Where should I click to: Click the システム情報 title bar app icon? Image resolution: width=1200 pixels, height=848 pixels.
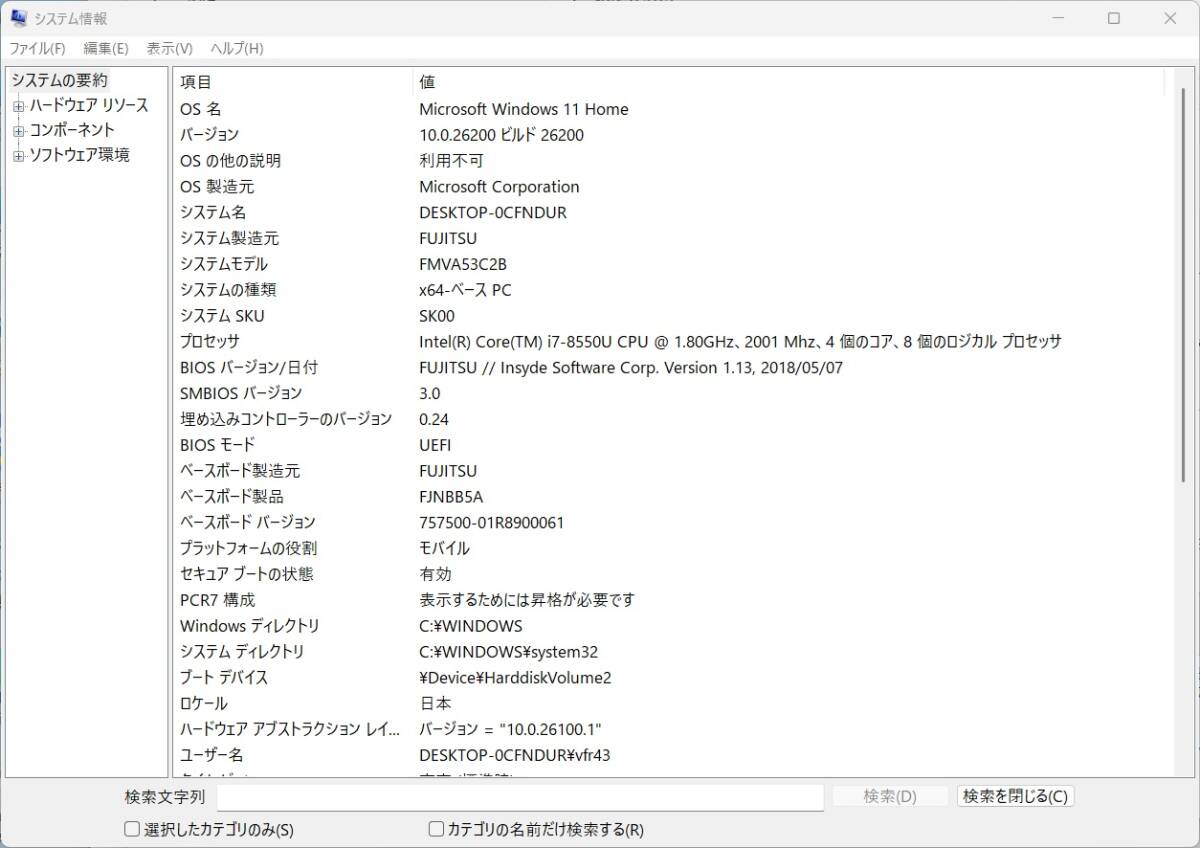(18, 18)
